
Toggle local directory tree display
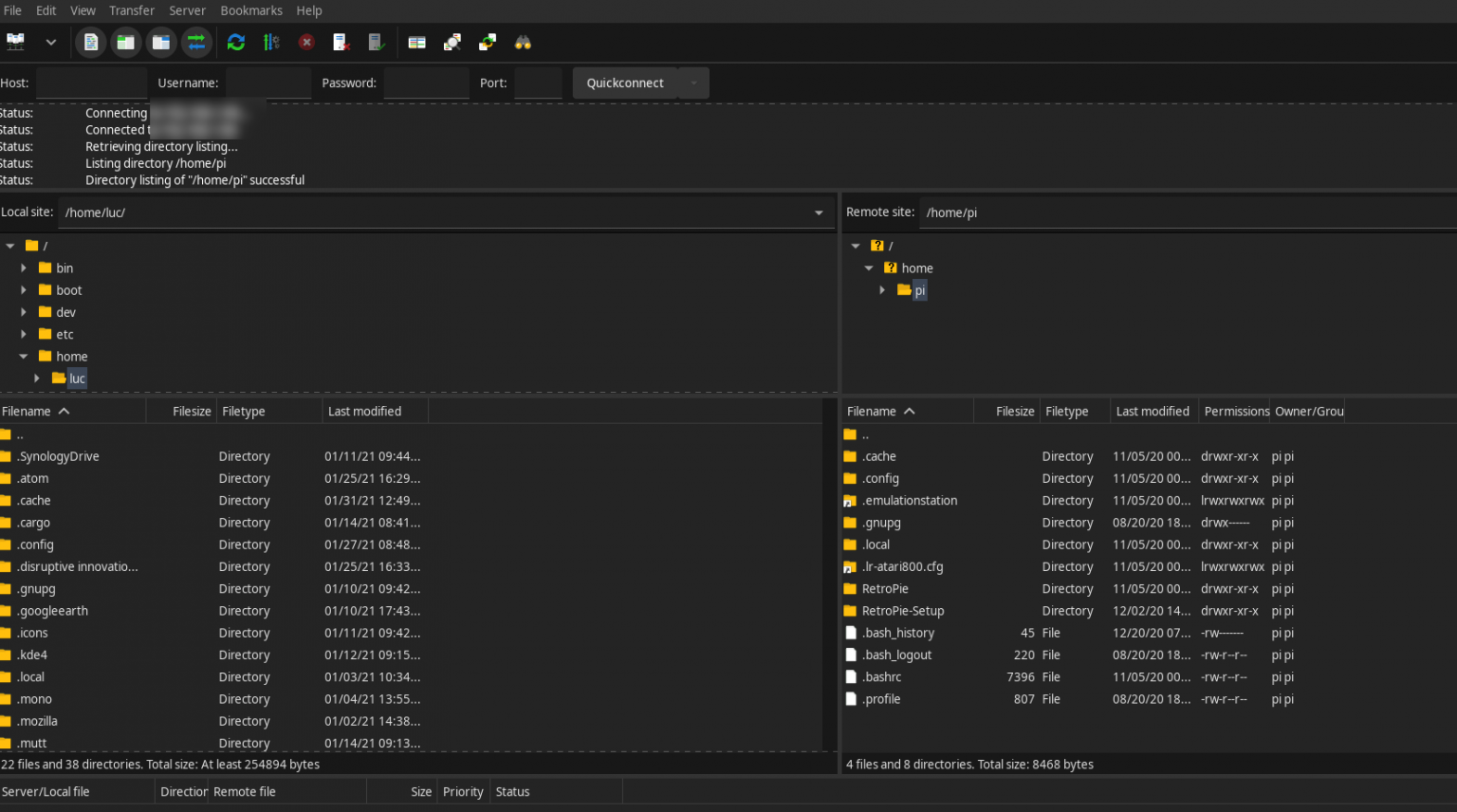click(x=125, y=42)
